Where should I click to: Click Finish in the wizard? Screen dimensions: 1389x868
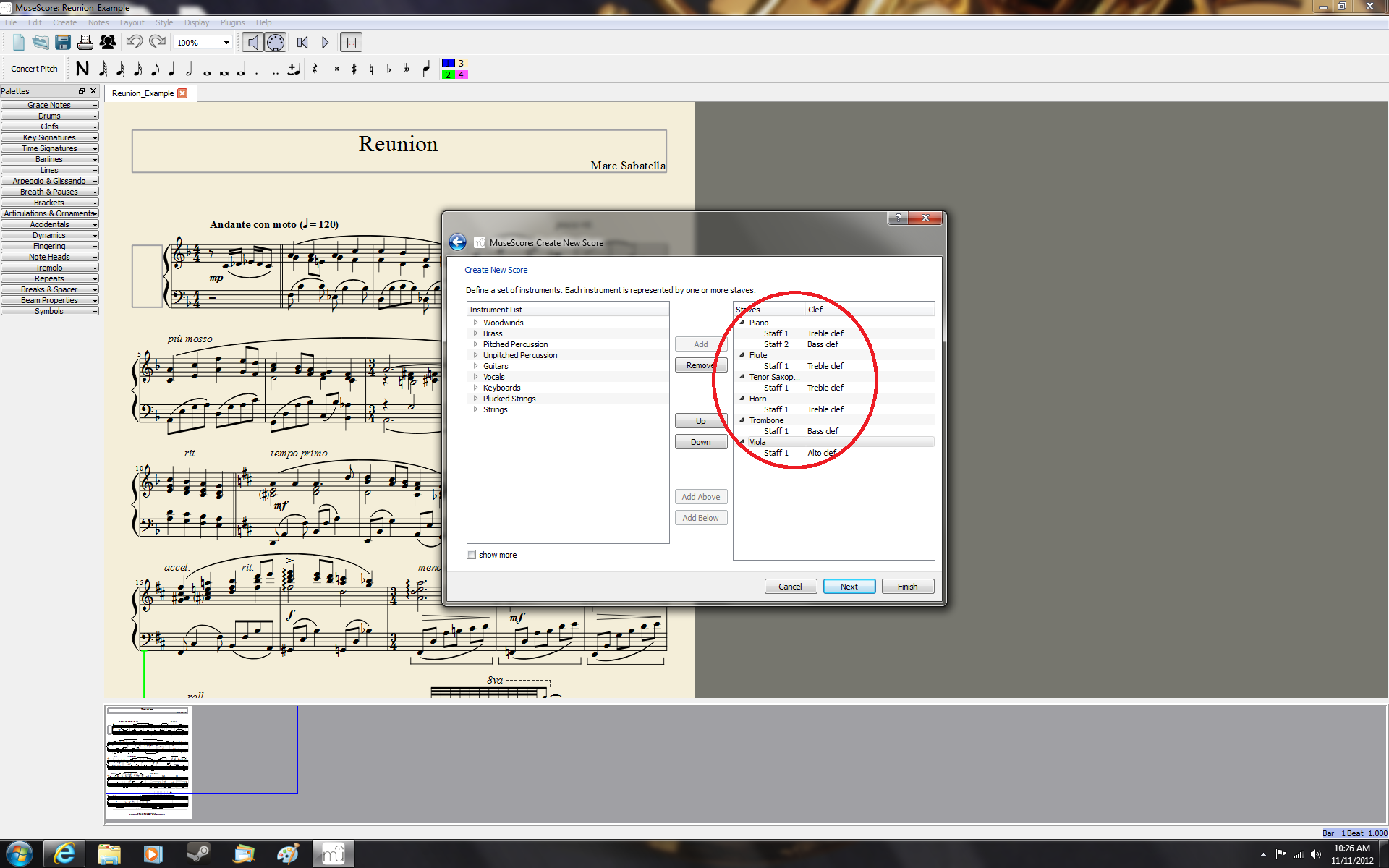point(908,587)
